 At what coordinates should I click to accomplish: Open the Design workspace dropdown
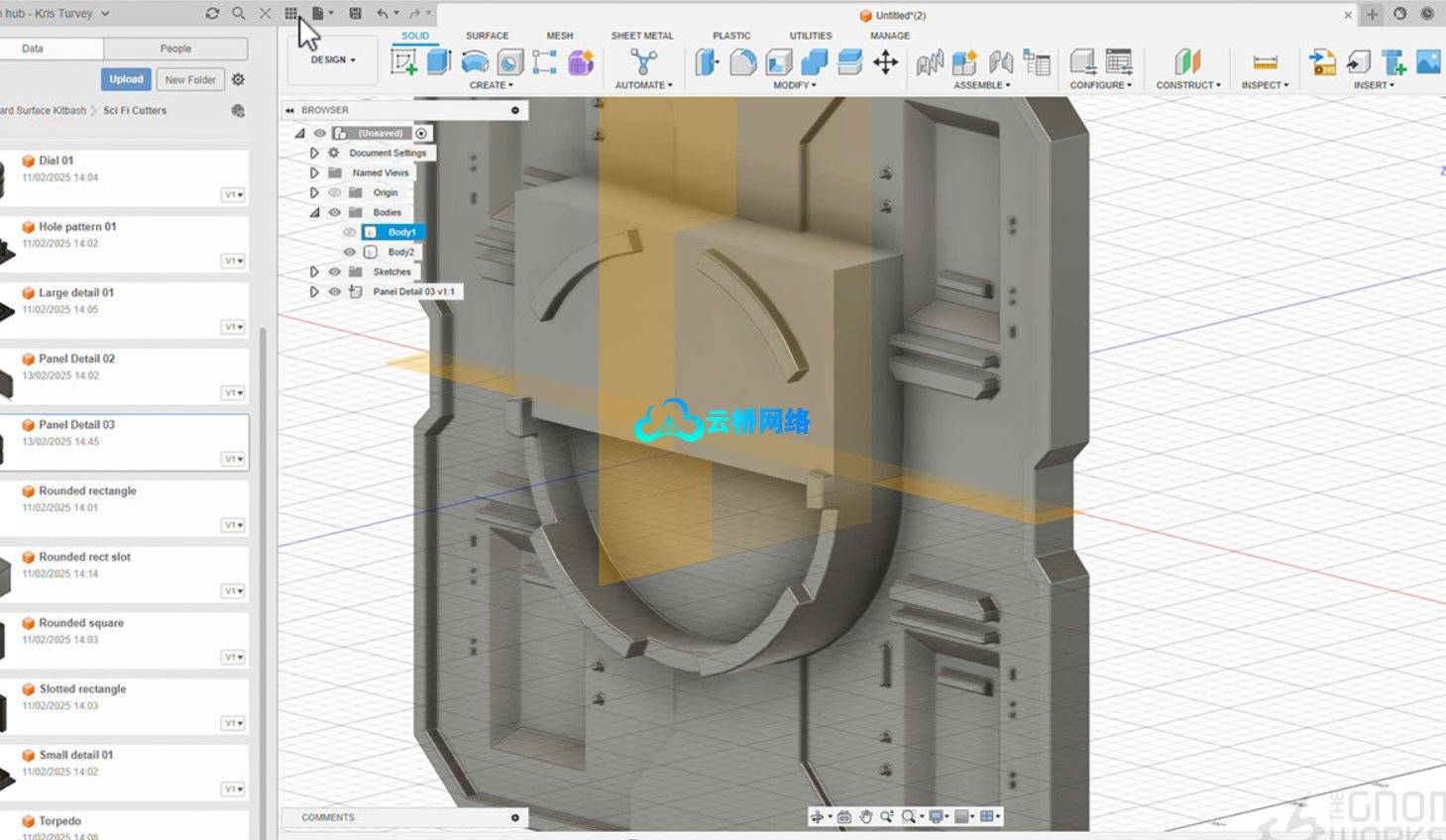332,59
